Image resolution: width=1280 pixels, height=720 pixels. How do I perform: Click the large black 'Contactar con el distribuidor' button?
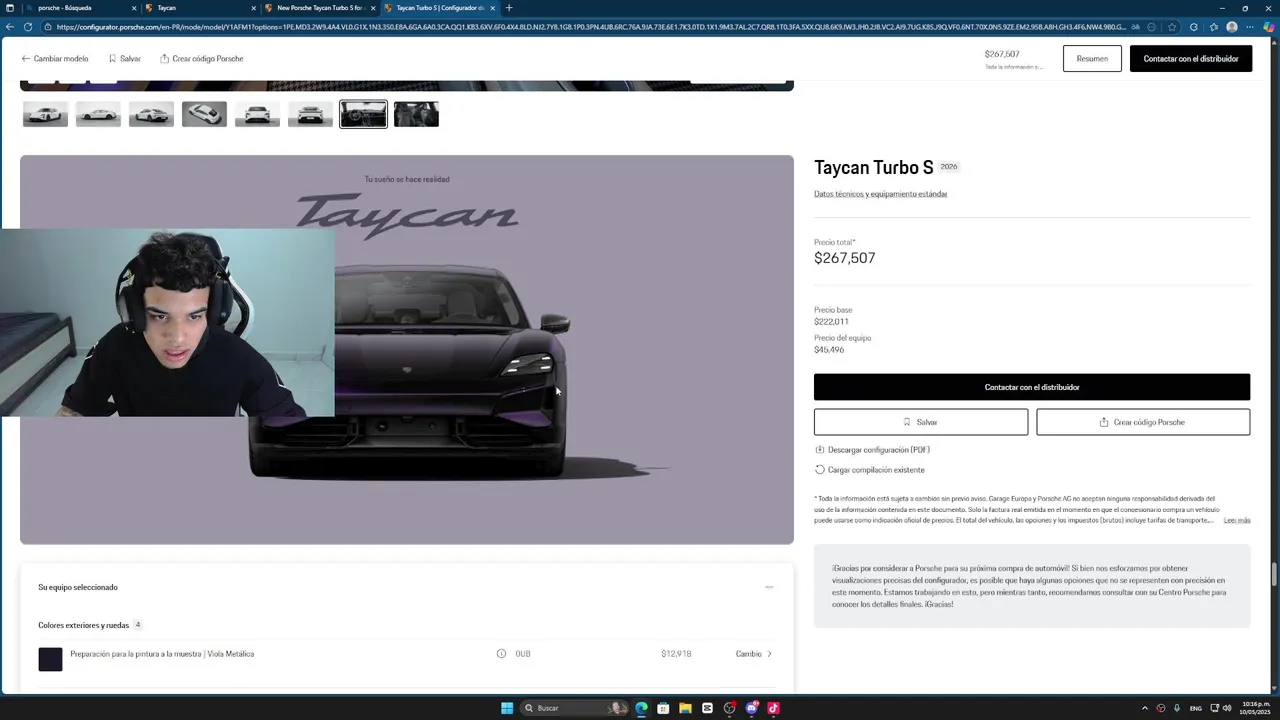tap(1032, 387)
